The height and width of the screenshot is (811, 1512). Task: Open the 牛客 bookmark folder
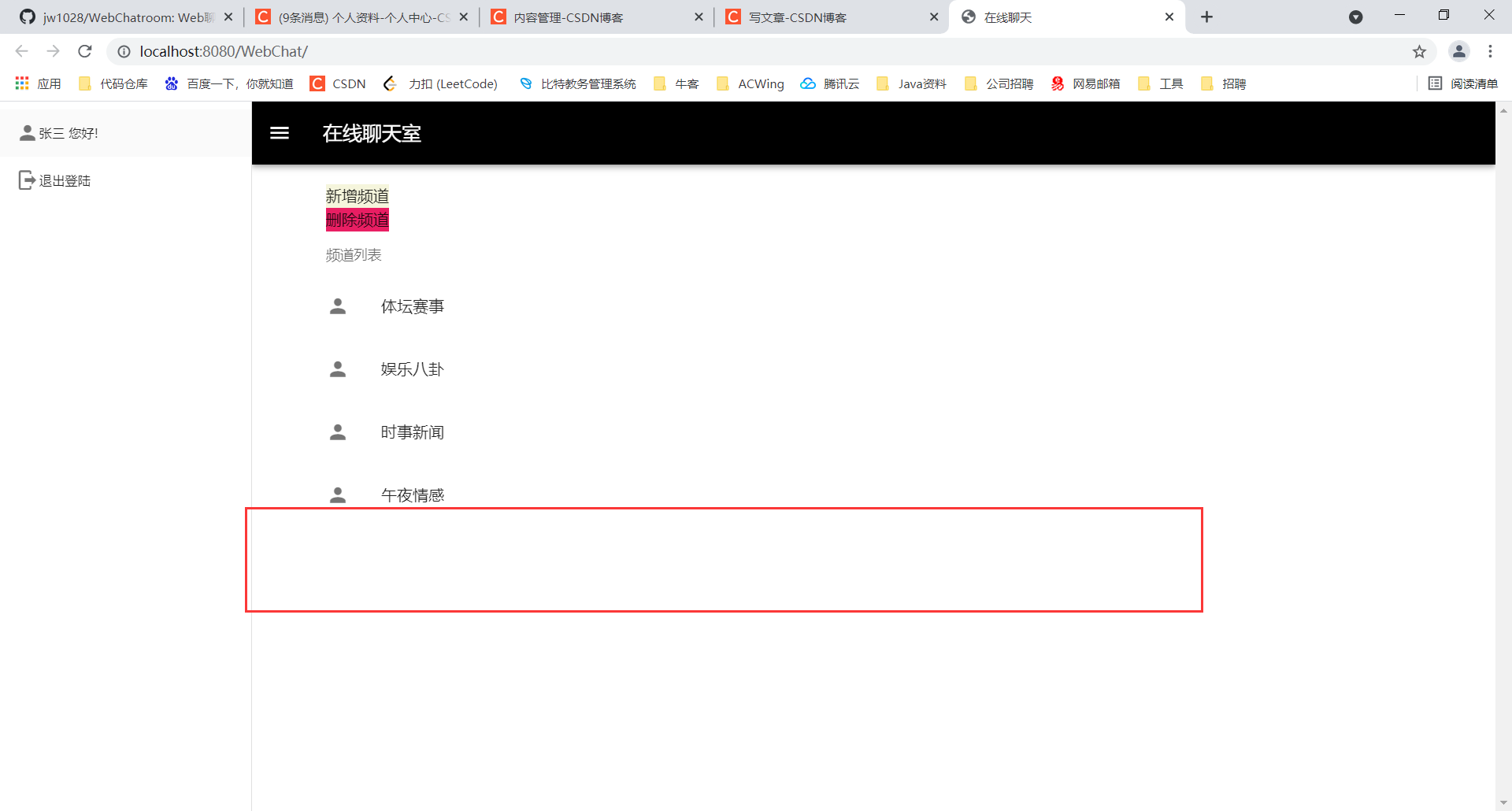coord(676,83)
